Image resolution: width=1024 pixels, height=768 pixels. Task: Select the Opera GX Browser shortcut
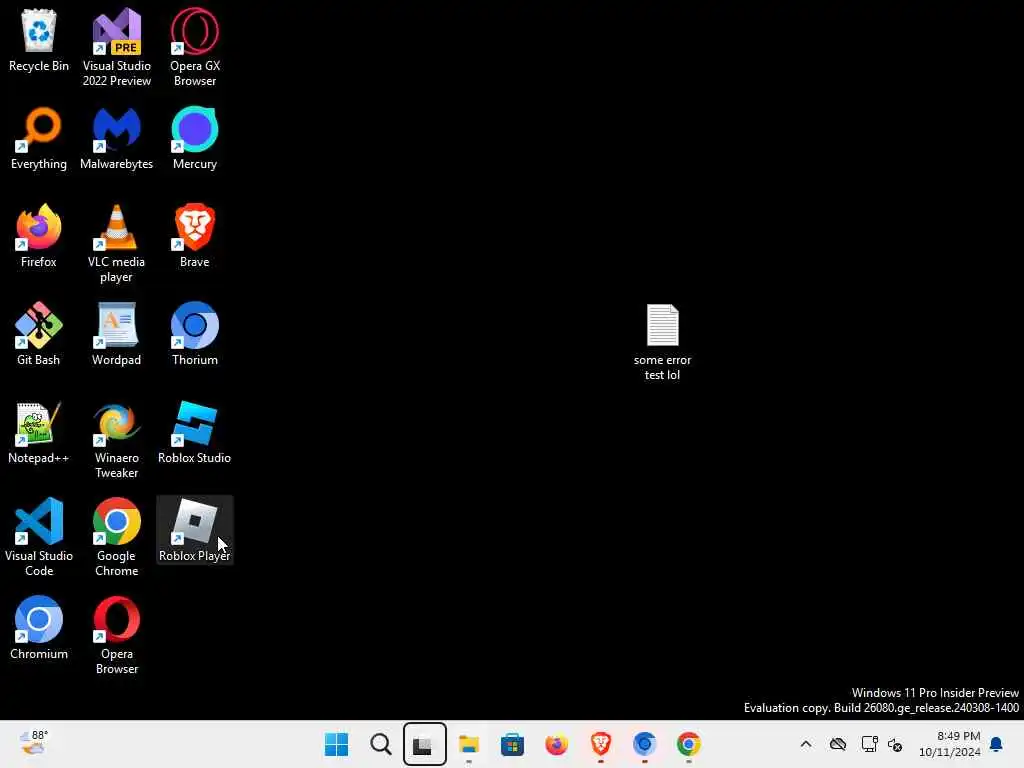pos(195,46)
